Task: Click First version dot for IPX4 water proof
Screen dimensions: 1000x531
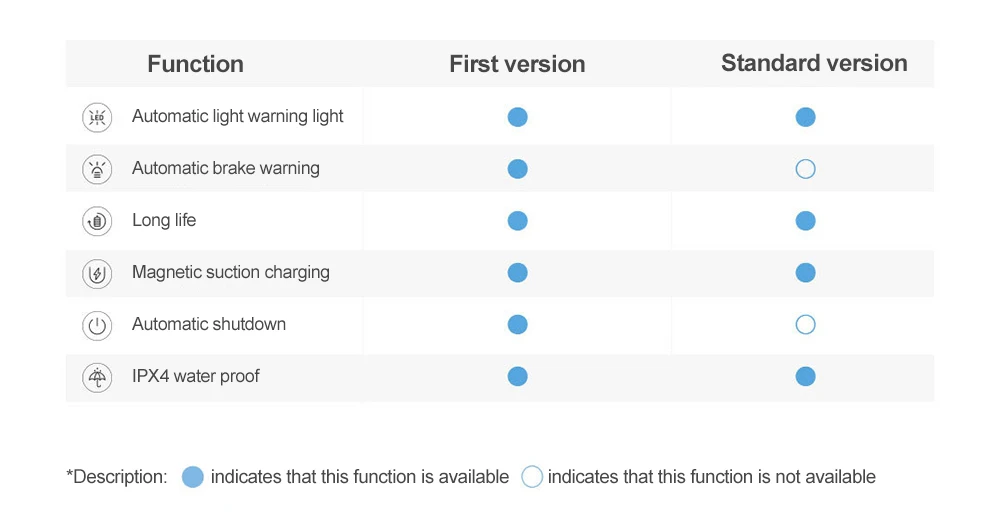Action: (x=517, y=377)
